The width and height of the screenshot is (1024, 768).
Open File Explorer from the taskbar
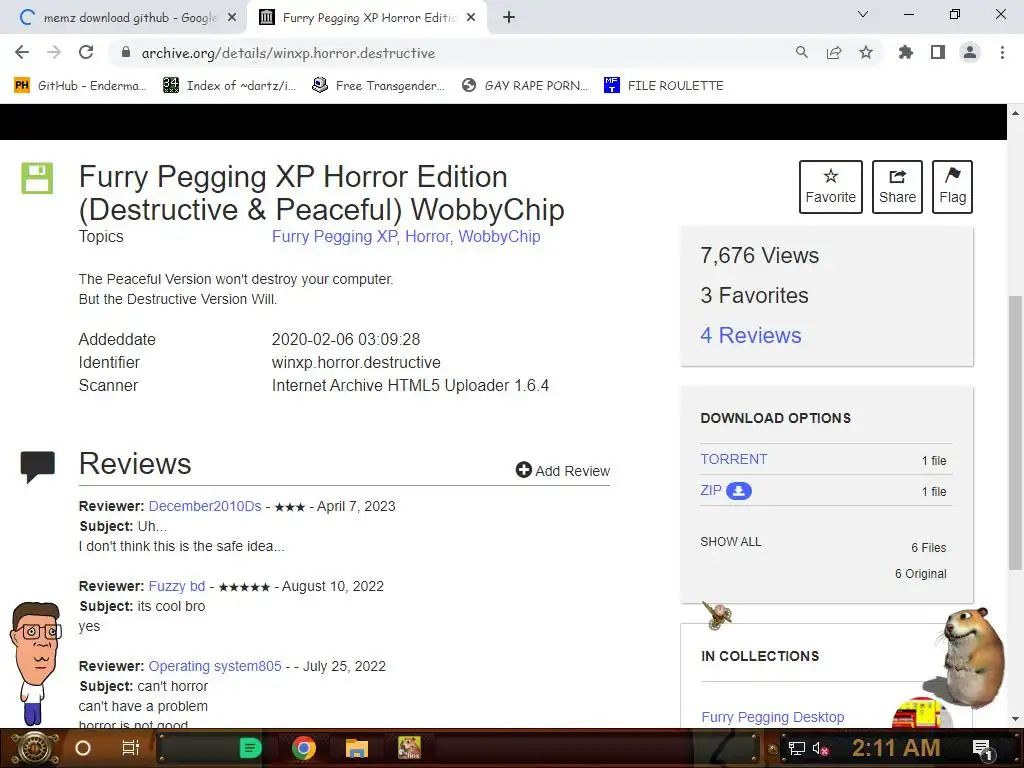(357, 748)
